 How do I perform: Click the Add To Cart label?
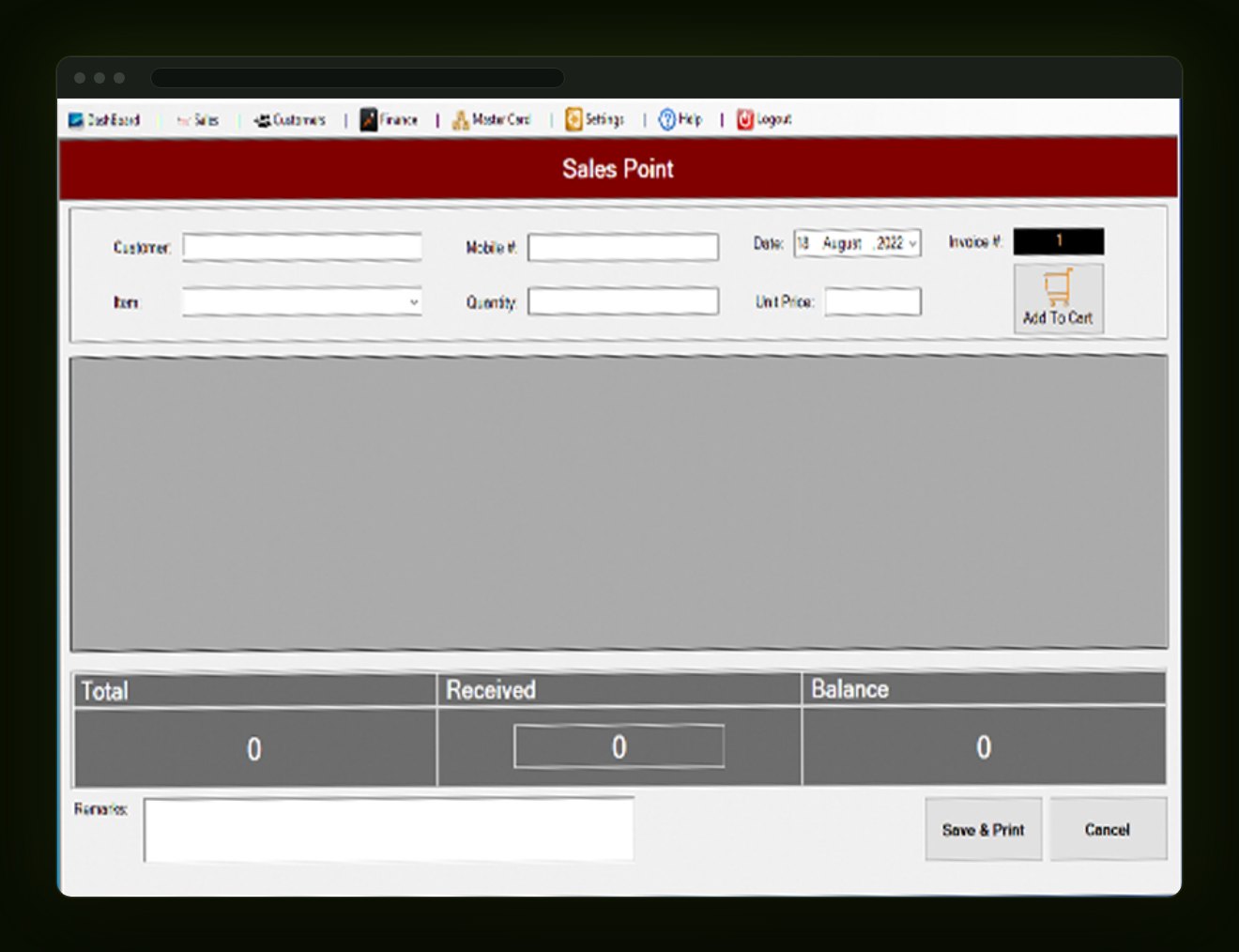click(x=1058, y=318)
